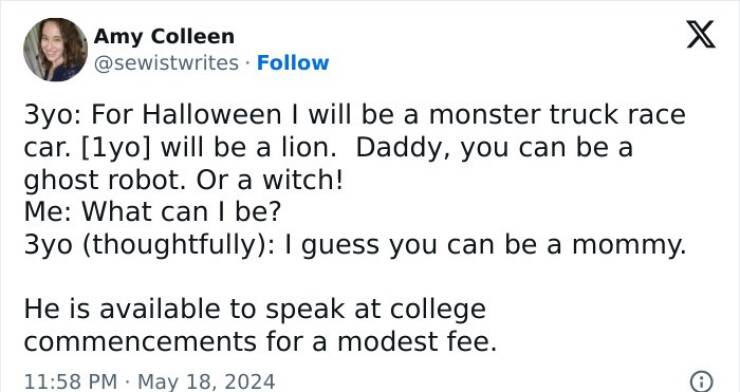Open the tweet info circle icon
Image resolution: width=740 pixels, height=392 pixels.
[x=701, y=380]
